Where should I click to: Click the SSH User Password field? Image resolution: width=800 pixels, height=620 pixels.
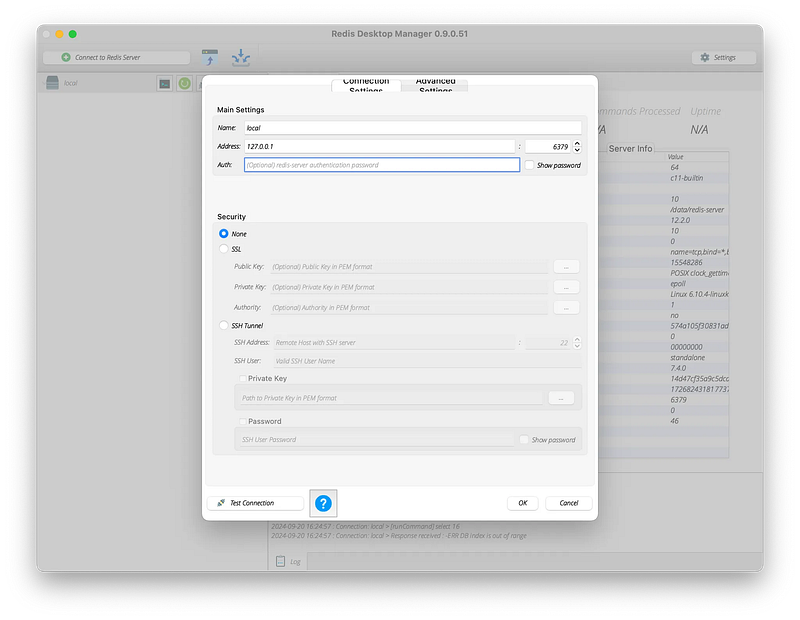(x=377, y=439)
